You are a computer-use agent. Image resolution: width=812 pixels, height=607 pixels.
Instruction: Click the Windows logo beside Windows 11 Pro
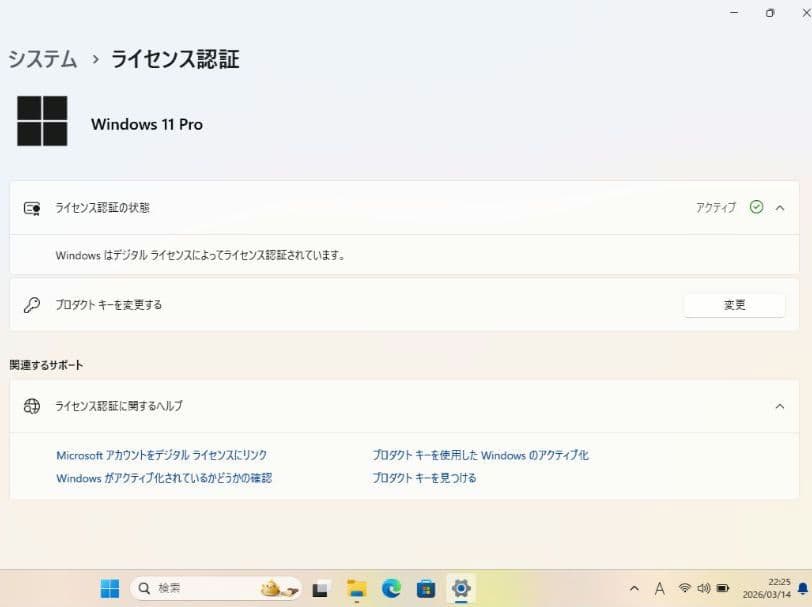coord(42,121)
